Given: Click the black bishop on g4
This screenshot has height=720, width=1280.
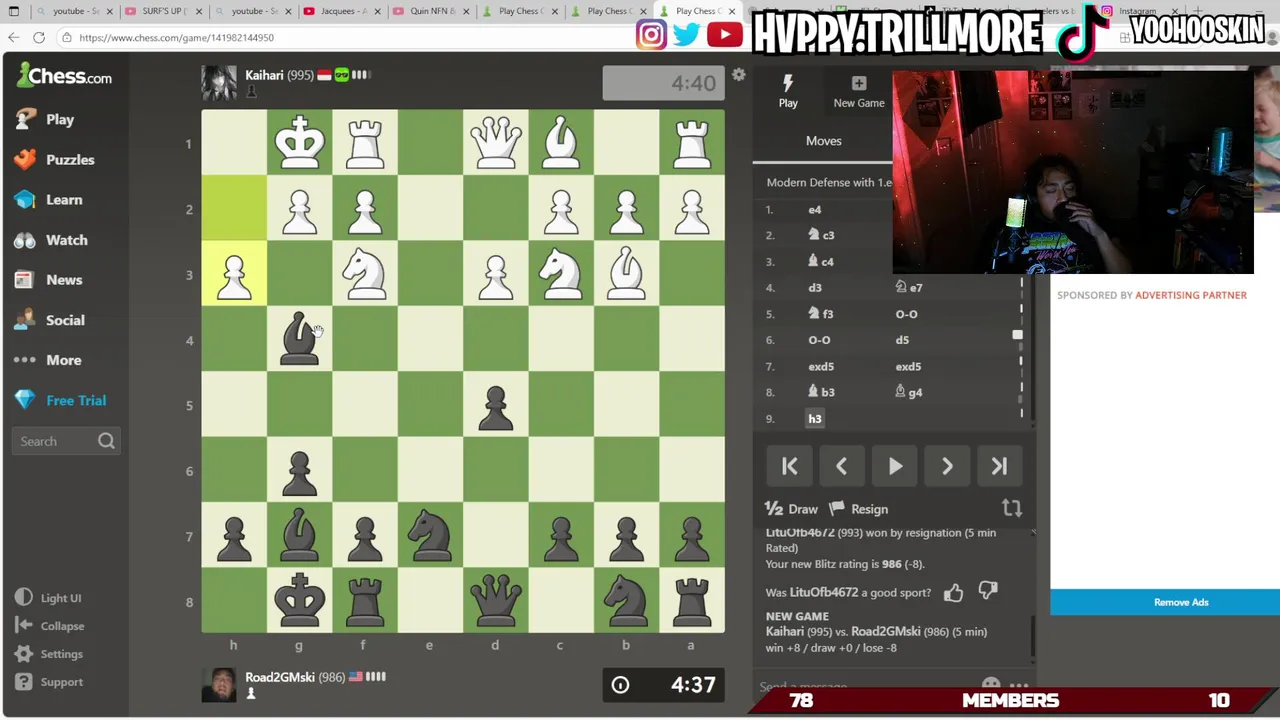Looking at the screenshot, I should [x=299, y=339].
